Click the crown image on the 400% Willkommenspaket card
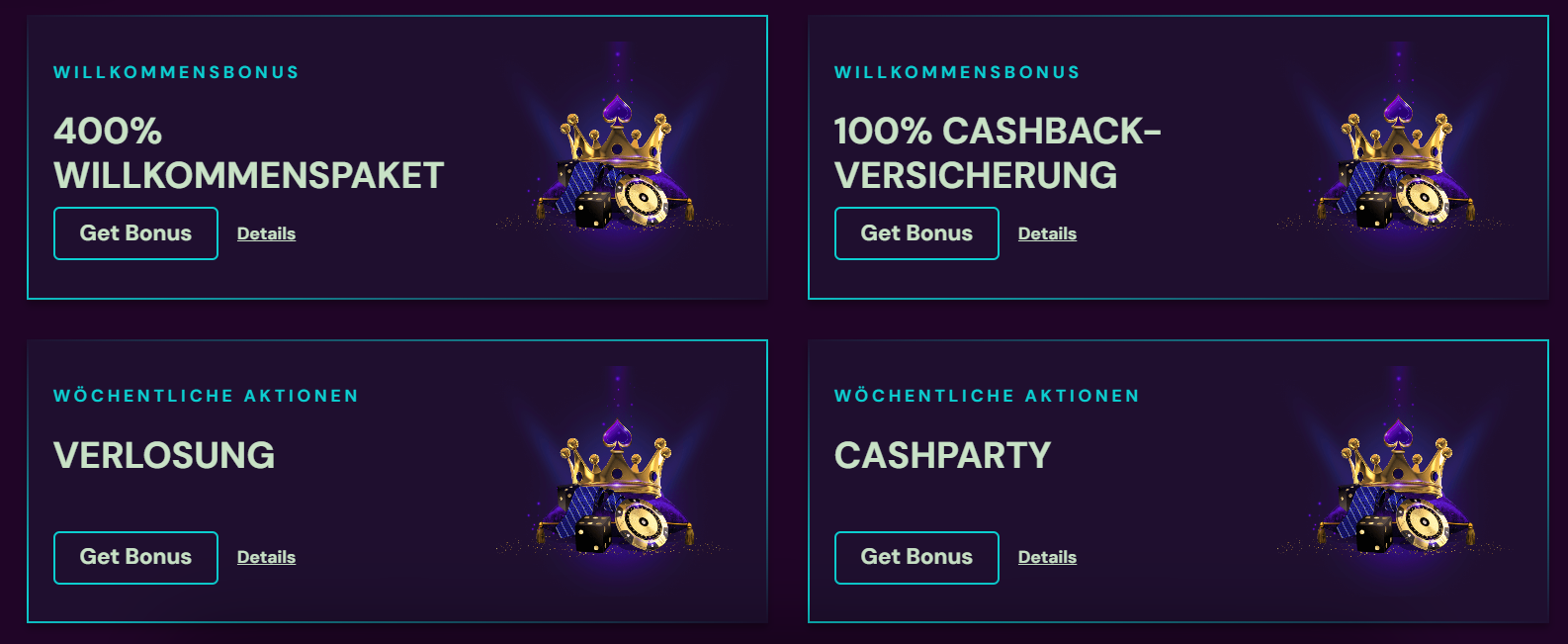The image size is (1568, 644). tap(615, 163)
